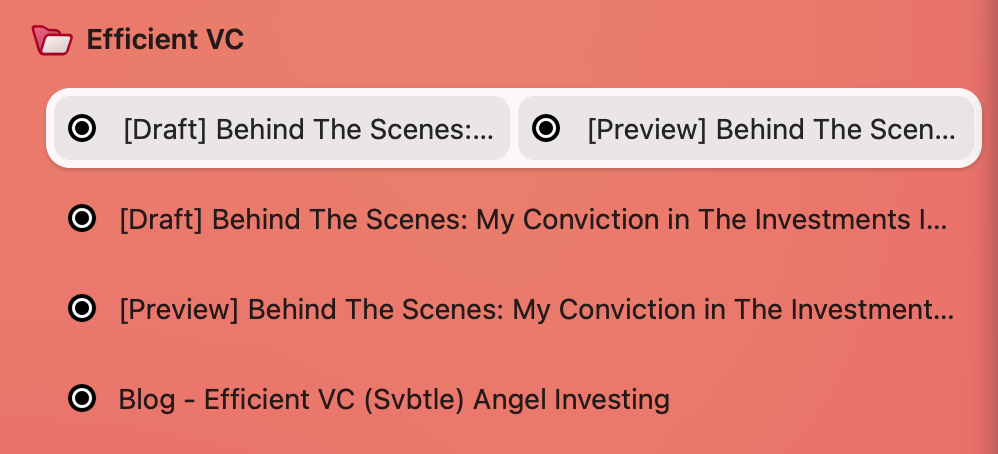The image size is (998, 454).
Task: Click the favicon of the split Preview tab
Action: click(546, 128)
